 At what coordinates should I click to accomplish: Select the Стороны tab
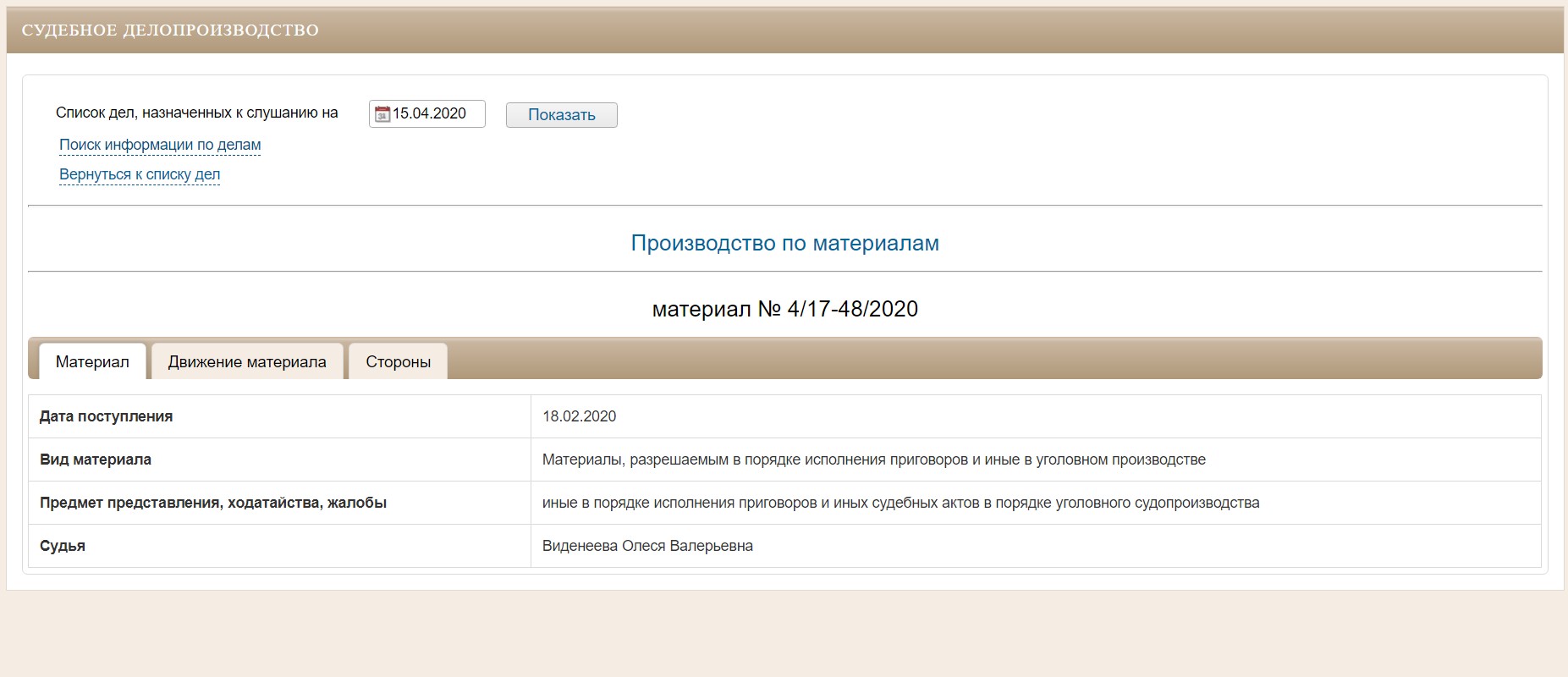pyautogui.click(x=398, y=362)
